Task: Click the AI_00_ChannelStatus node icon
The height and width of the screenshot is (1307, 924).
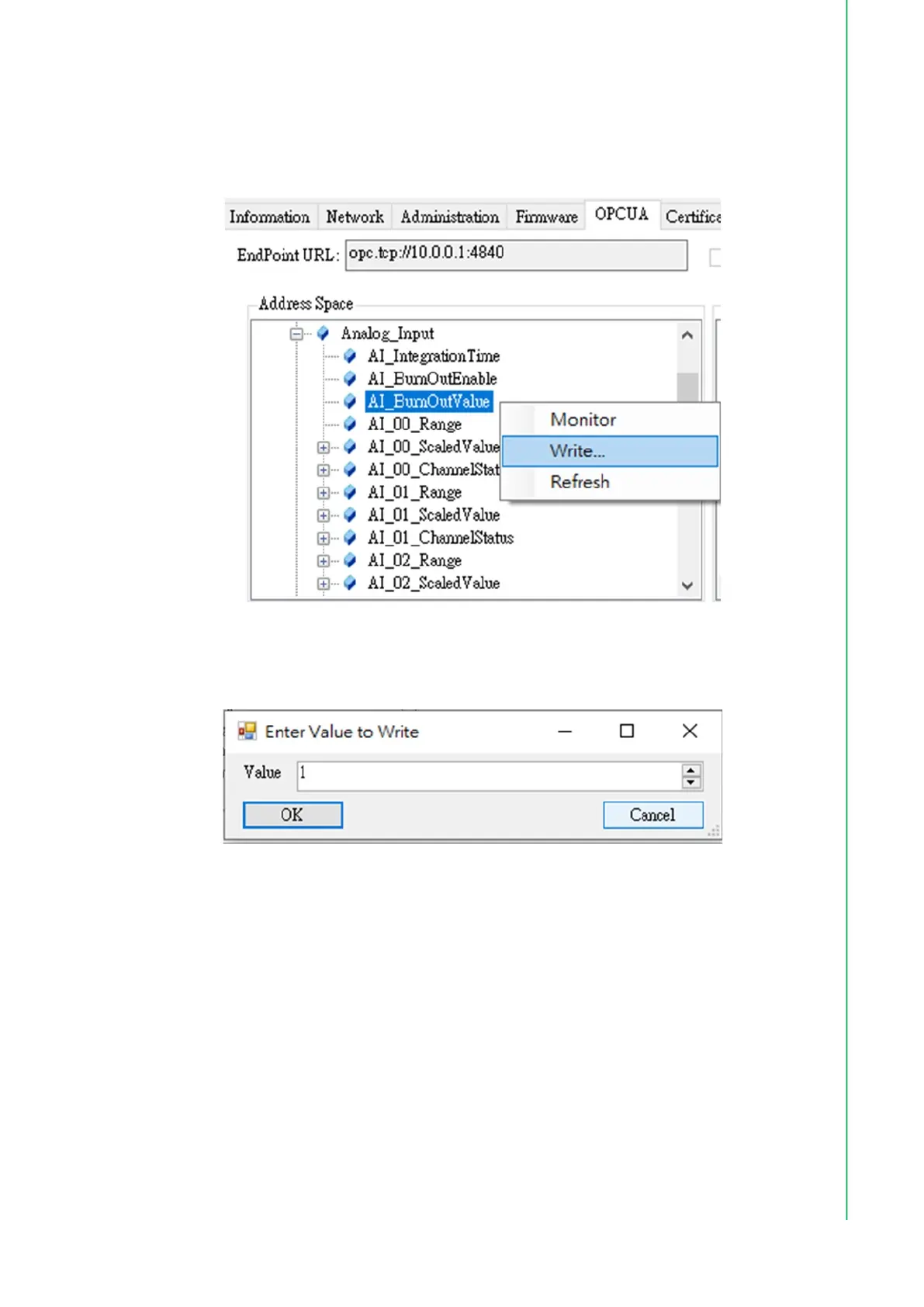Action: (350, 470)
